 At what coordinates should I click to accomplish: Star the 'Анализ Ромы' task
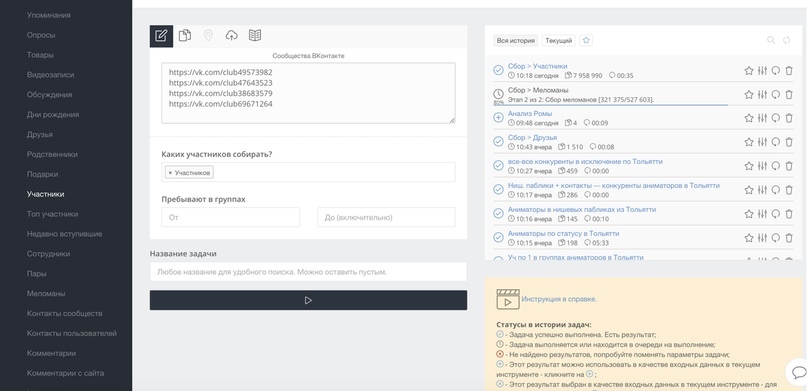749,118
